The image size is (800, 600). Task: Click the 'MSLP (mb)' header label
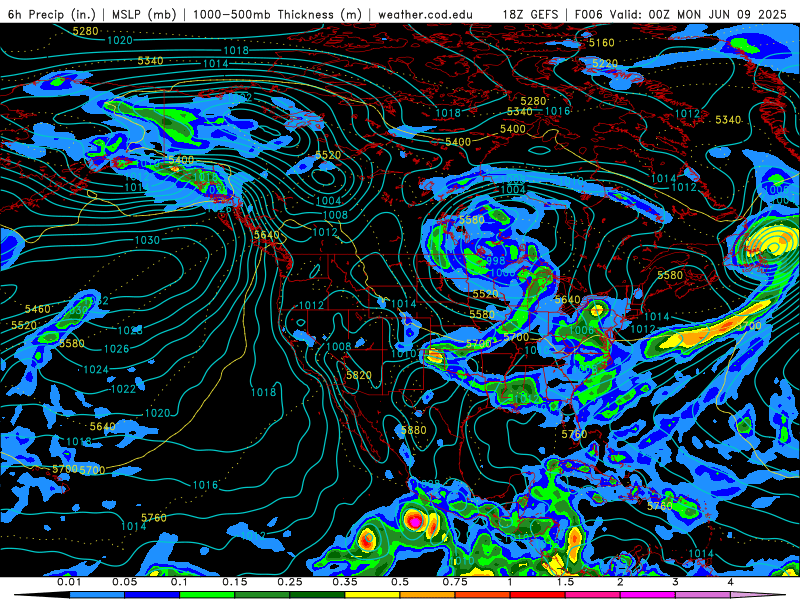pyautogui.click(x=144, y=14)
